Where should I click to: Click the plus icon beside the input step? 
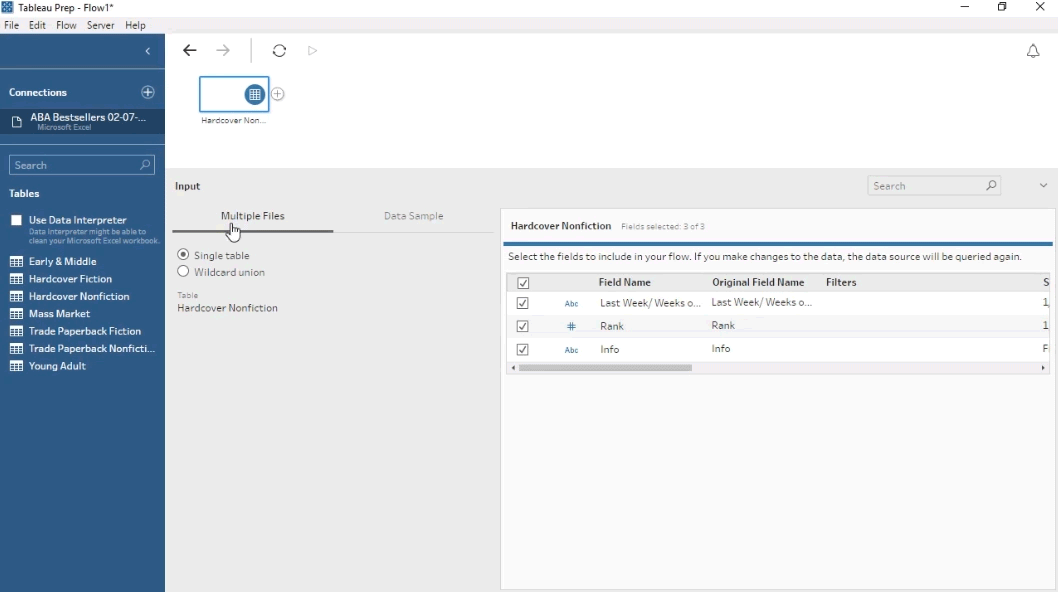point(278,94)
